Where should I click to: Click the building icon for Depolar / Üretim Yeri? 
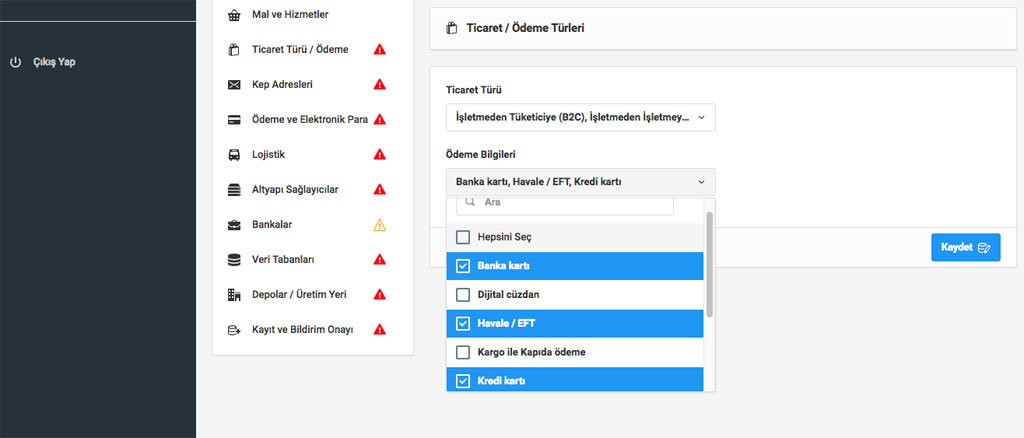[234, 295]
